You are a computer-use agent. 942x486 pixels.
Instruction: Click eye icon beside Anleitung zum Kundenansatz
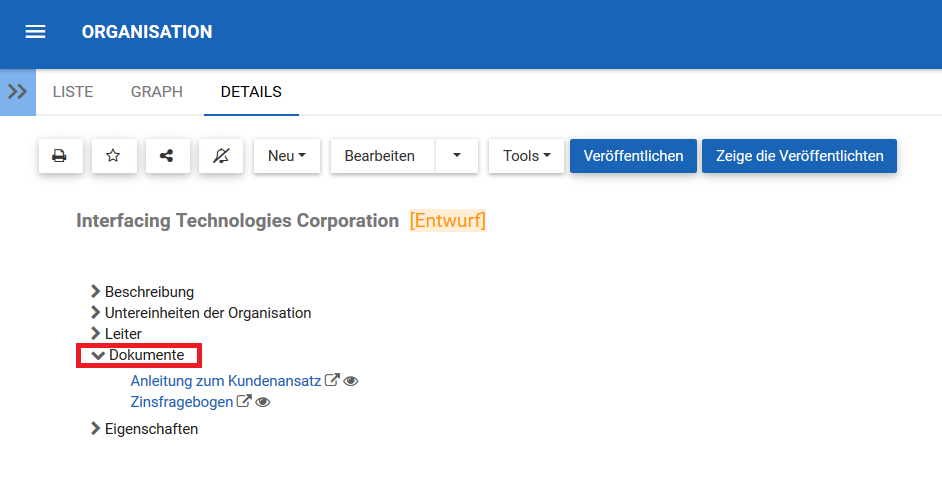(x=351, y=381)
